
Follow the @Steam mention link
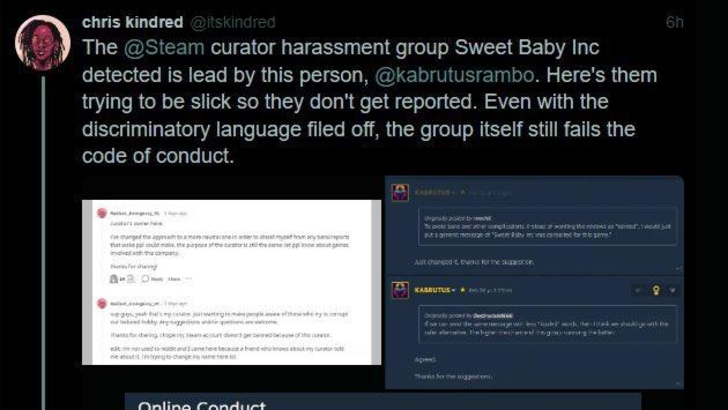(164, 47)
